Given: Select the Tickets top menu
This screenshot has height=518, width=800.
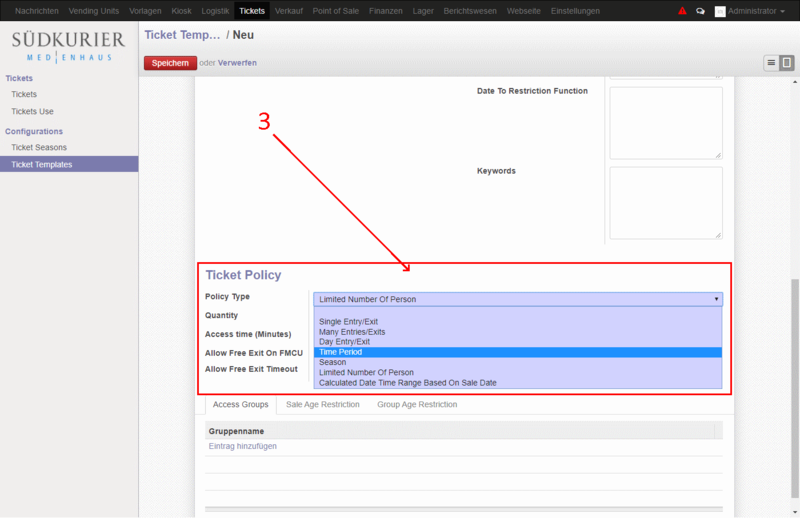Looking at the screenshot, I should tap(252, 11).
